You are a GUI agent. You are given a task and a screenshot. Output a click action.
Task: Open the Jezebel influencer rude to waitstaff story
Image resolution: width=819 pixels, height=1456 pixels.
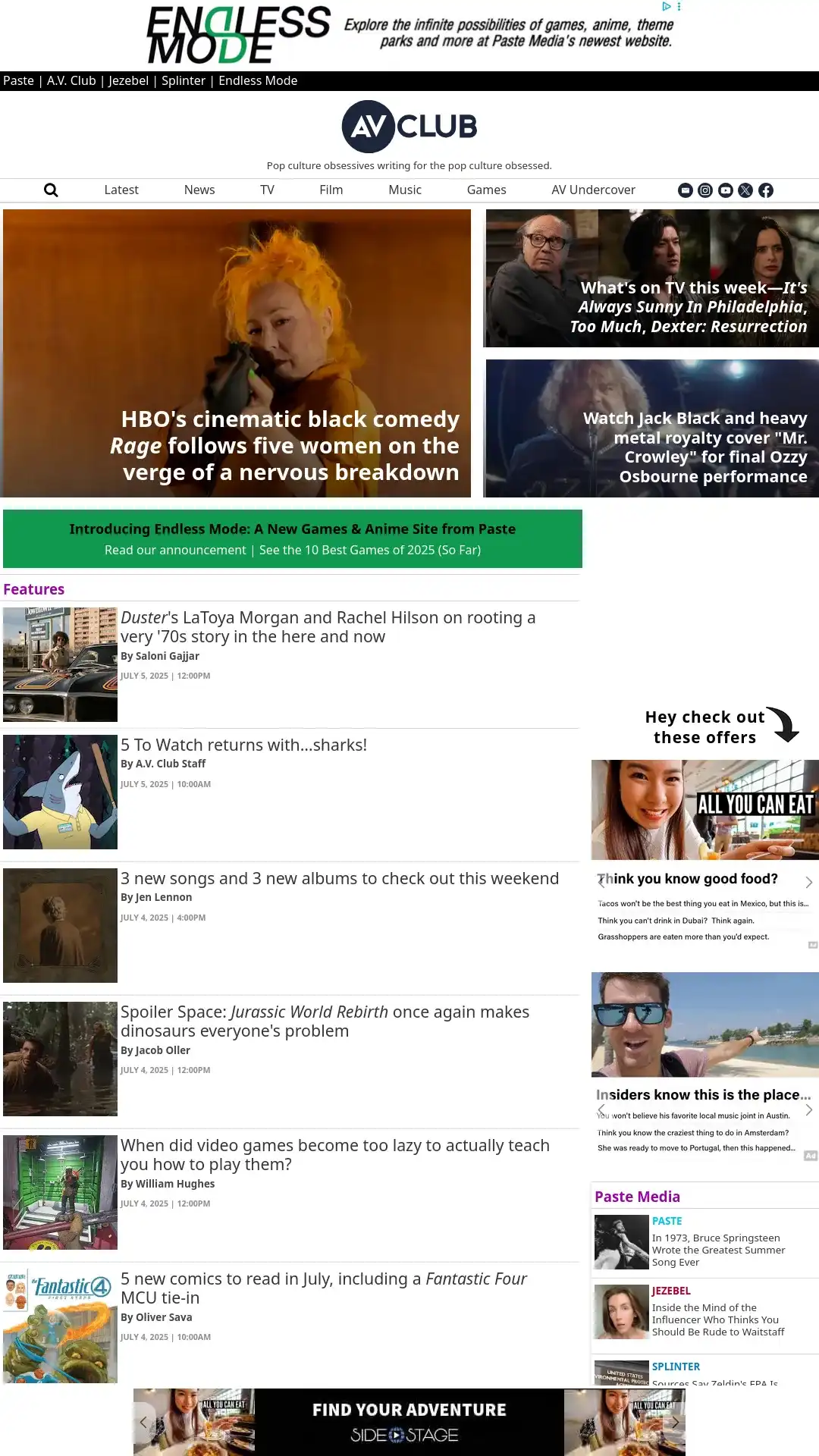[x=718, y=1319]
